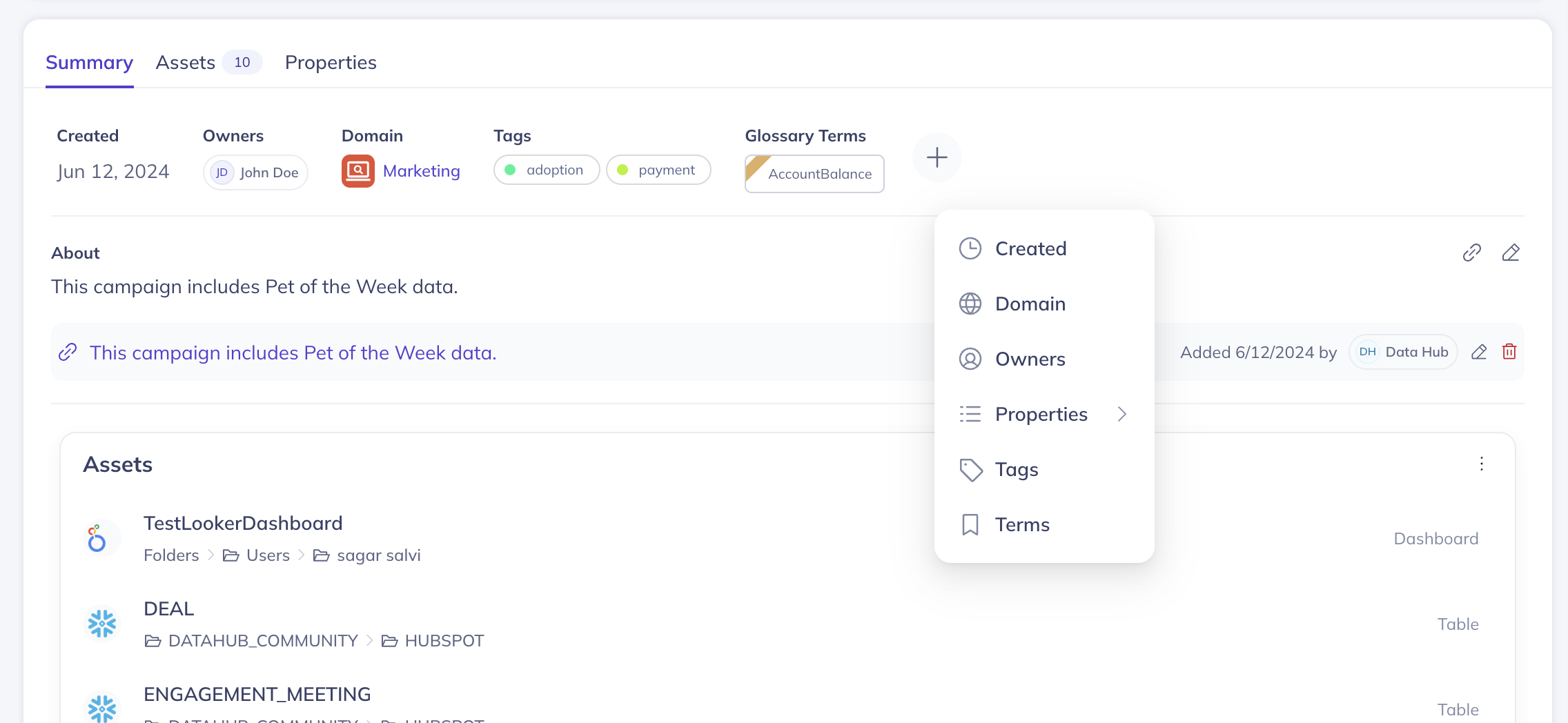Click the payment tag

(x=658, y=170)
